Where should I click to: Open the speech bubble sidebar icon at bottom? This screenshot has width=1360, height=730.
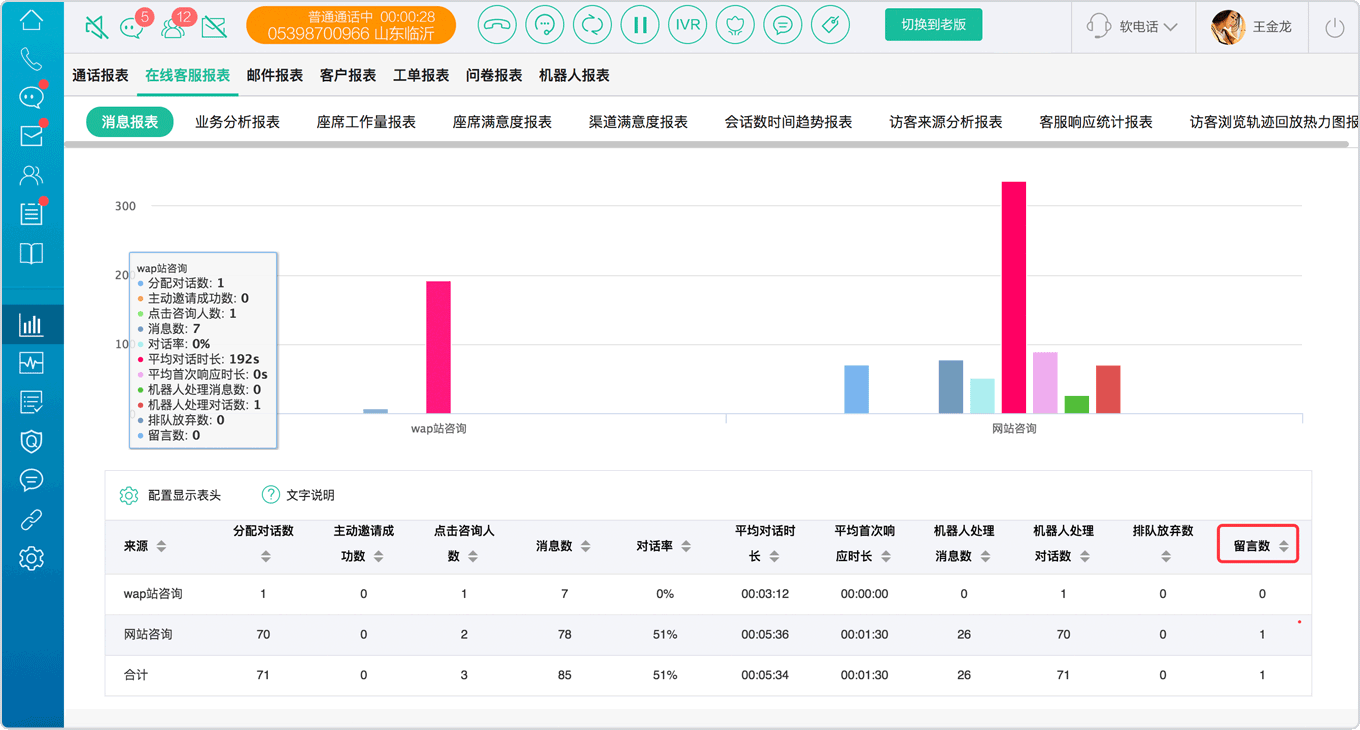coord(31,480)
